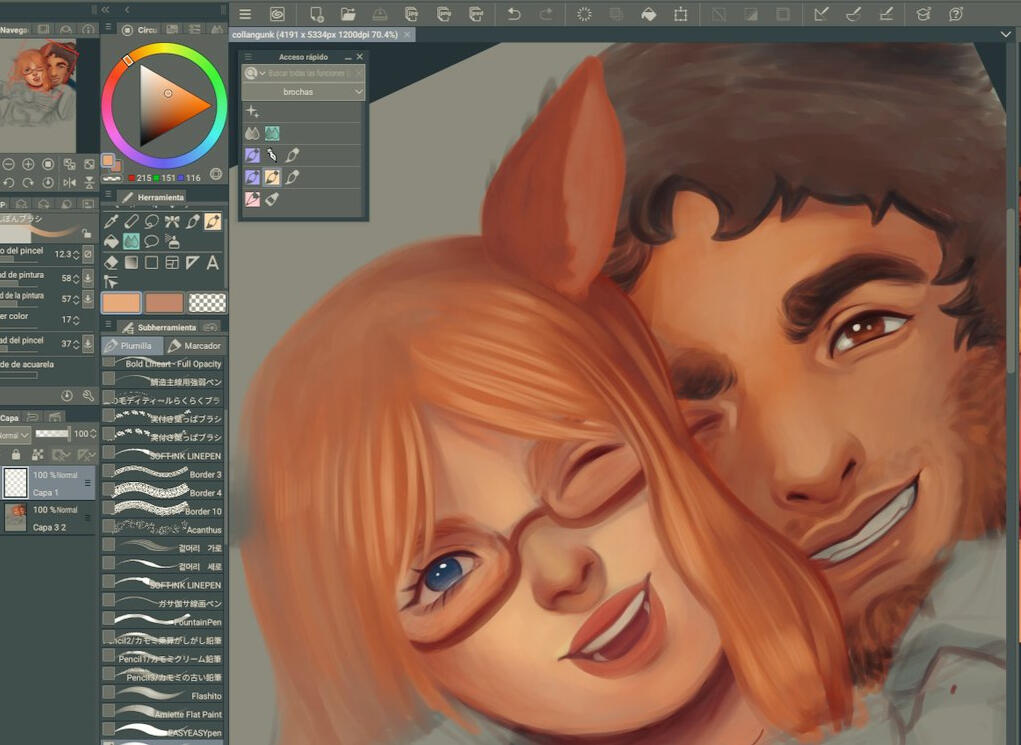Select the collangunk document tab
The height and width of the screenshot is (745, 1021).
[315, 35]
